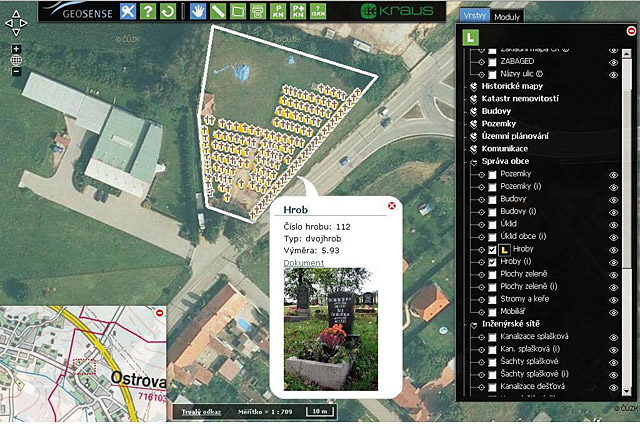This screenshot has width=640, height=424.
Task: Toggle eye icon for Budovy (i) layer
Action: click(x=613, y=213)
